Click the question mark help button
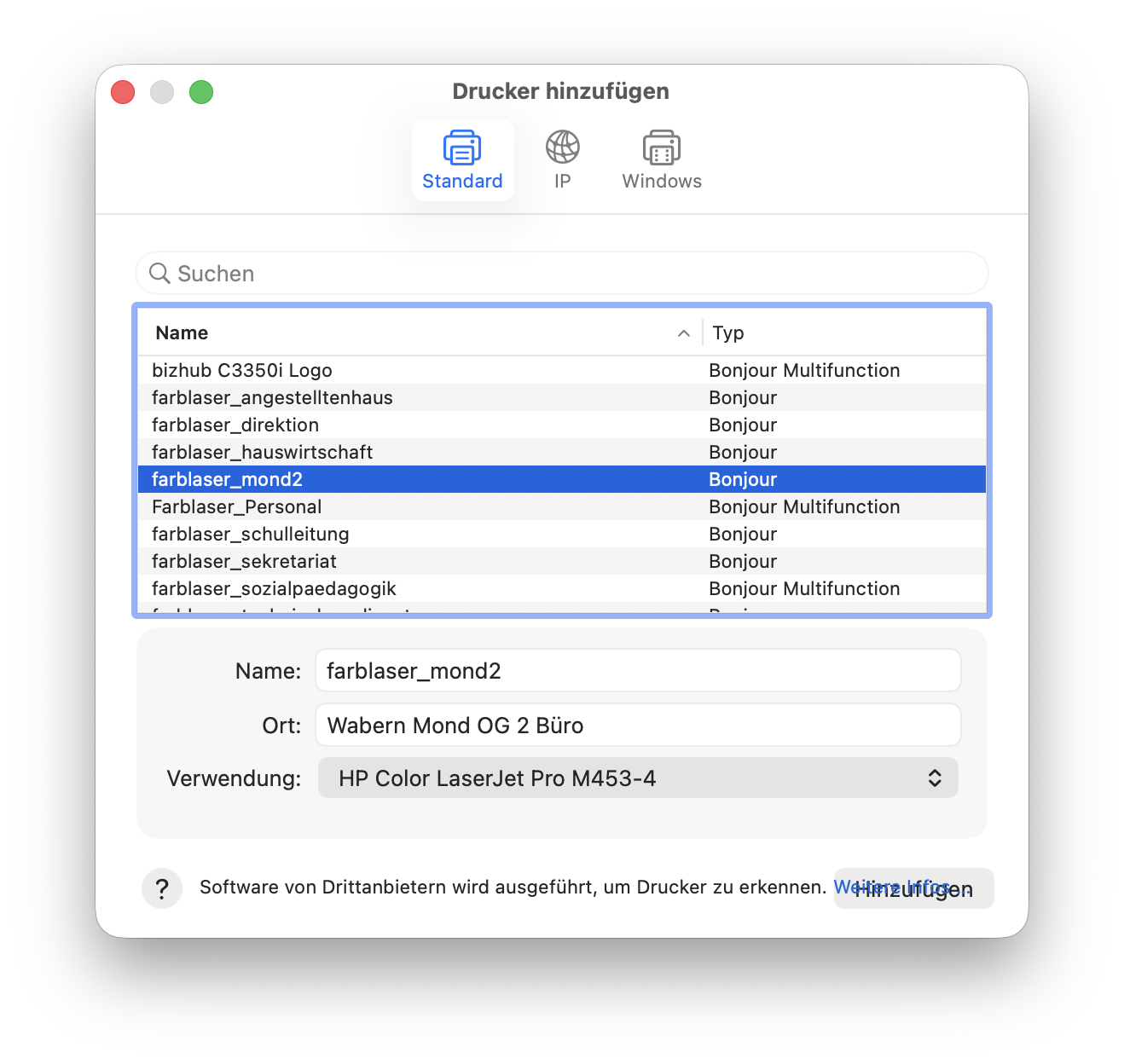The width and height of the screenshot is (1124, 1064). click(162, 888)
